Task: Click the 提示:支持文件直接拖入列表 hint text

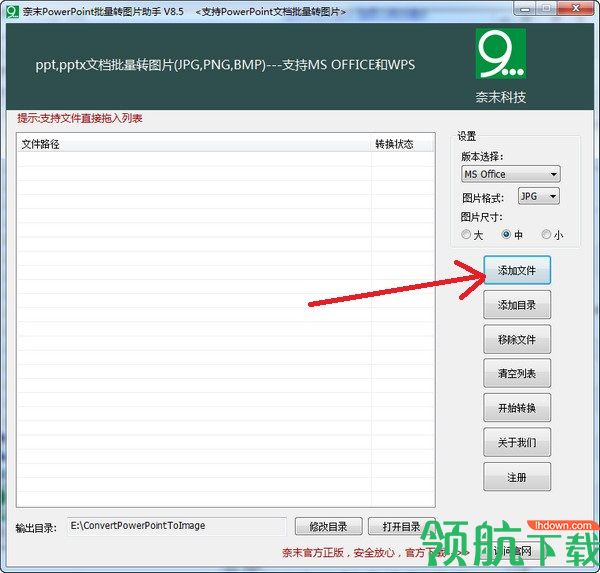Action: click(x=80, y=118)
